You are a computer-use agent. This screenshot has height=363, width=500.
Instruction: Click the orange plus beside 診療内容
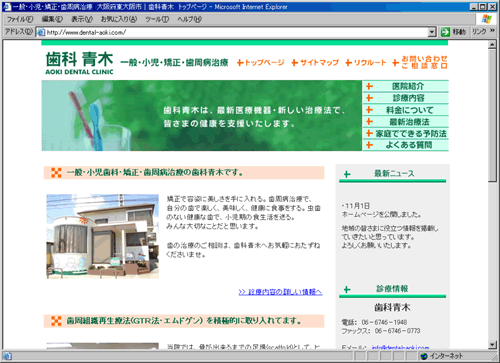pyautogui.click(x=369, y=98)
